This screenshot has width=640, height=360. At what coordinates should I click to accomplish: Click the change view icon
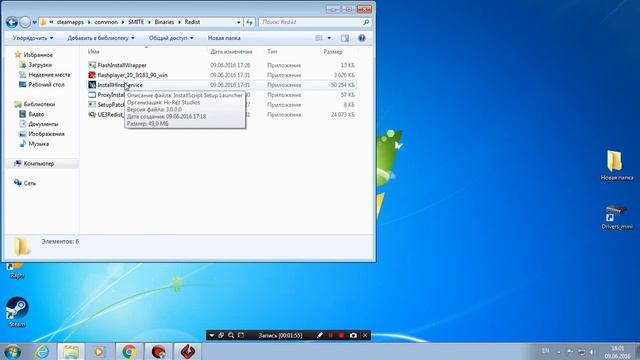coord(319,38)
